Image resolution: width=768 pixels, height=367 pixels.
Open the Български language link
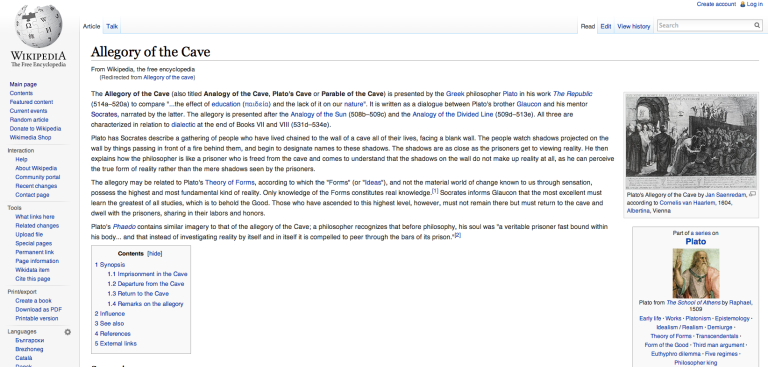(x=29, y=341)
